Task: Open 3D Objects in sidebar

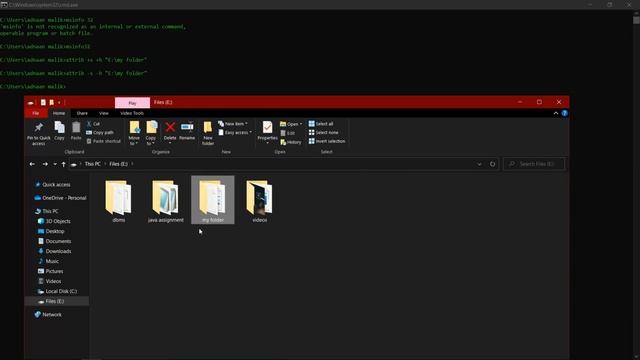Action: pos(54,221)
